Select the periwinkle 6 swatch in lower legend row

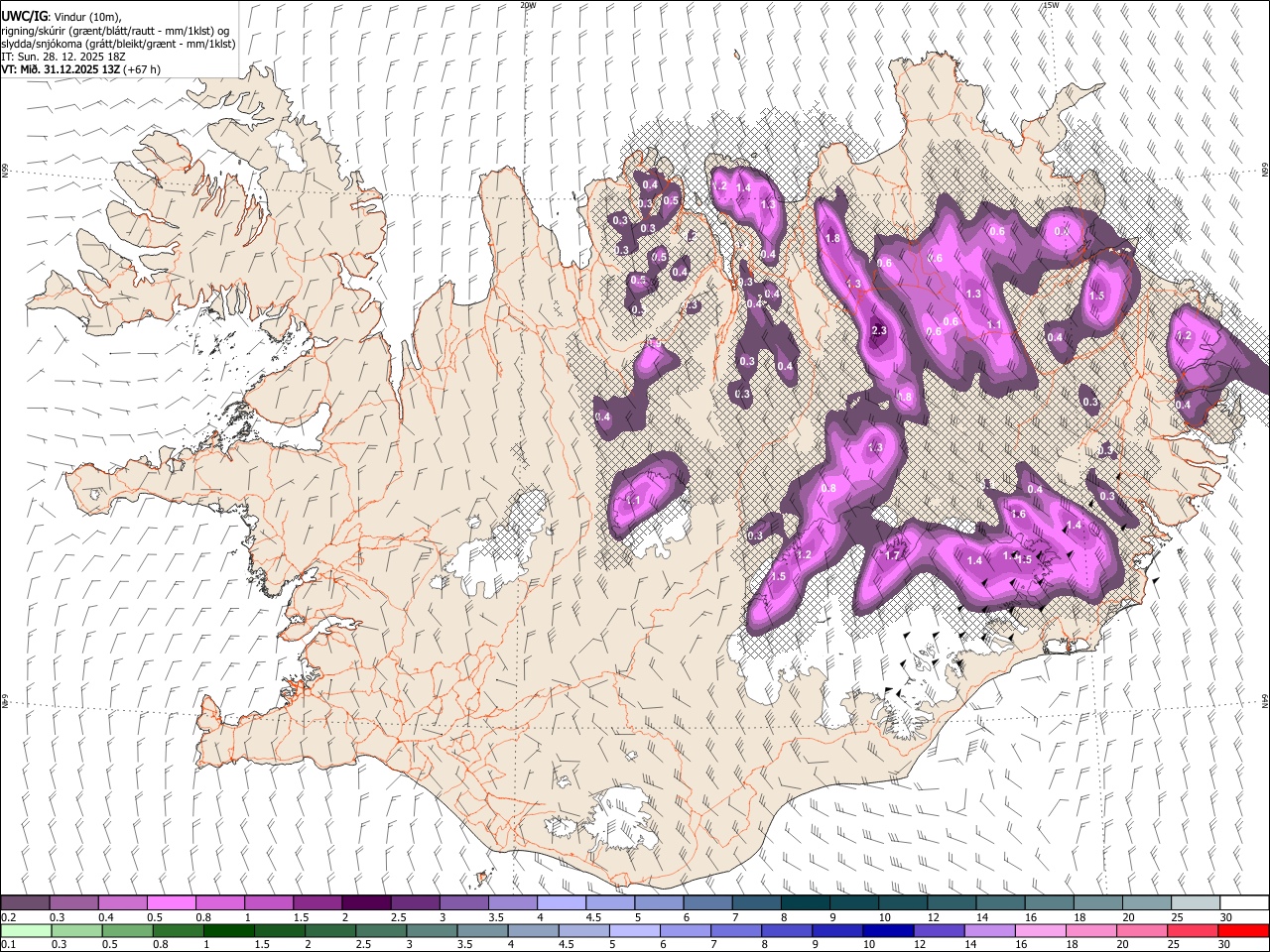point(685,931)
